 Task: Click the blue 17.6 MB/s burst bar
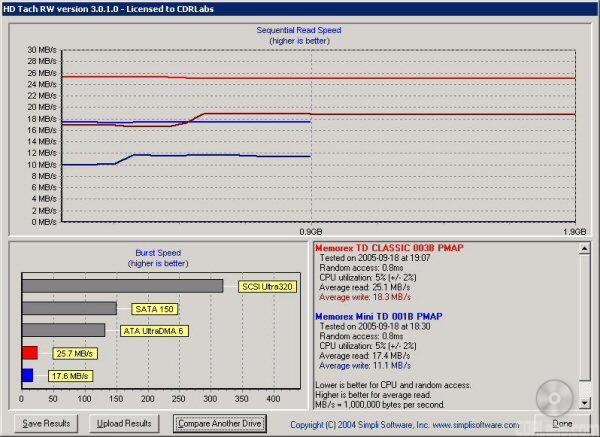point(27,375)
